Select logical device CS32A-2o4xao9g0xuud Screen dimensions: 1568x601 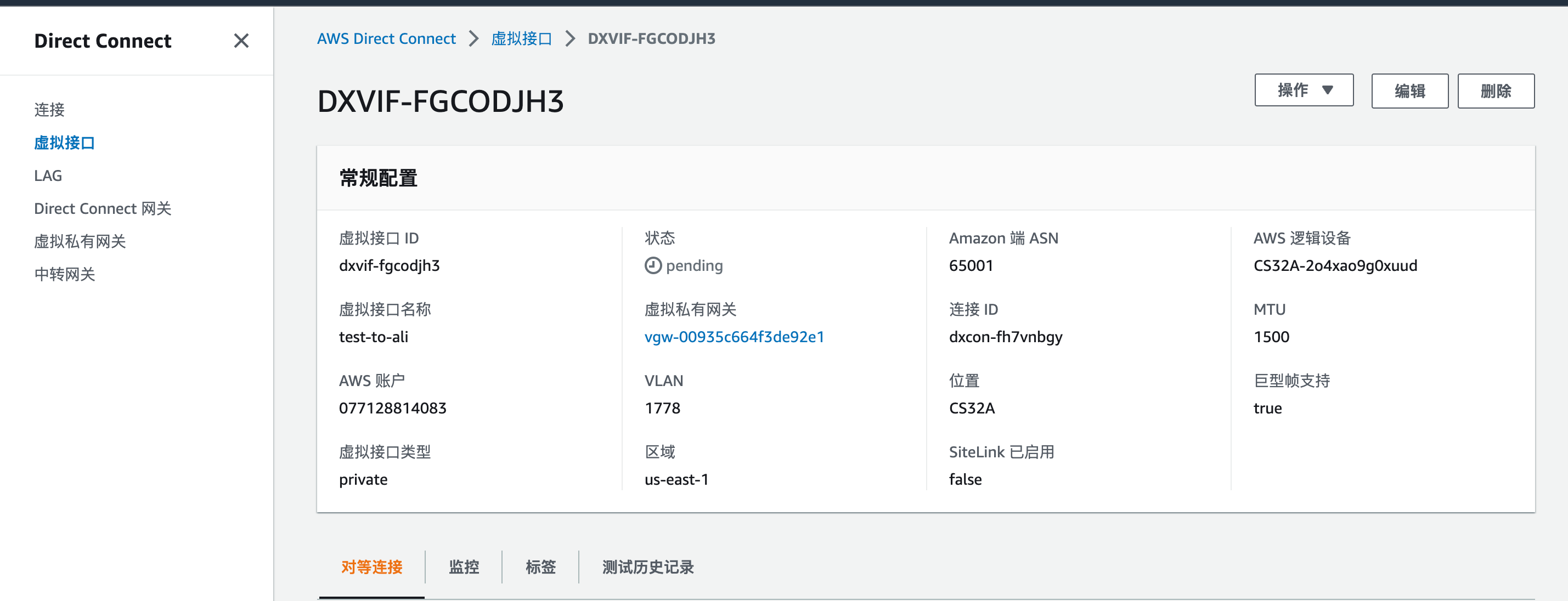click(x=1335, y=265)
